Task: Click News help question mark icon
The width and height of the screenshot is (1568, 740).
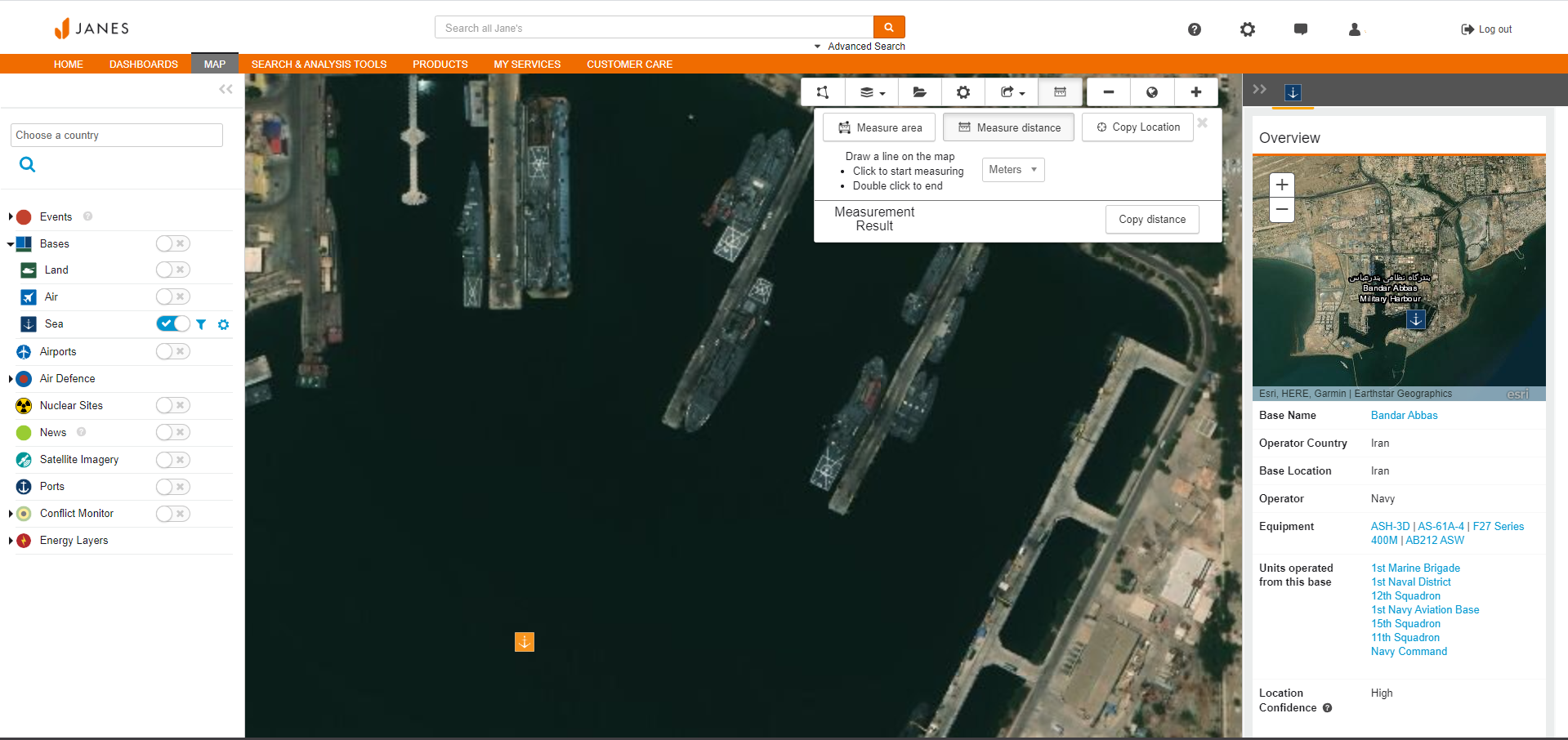Action: (82, 432)
